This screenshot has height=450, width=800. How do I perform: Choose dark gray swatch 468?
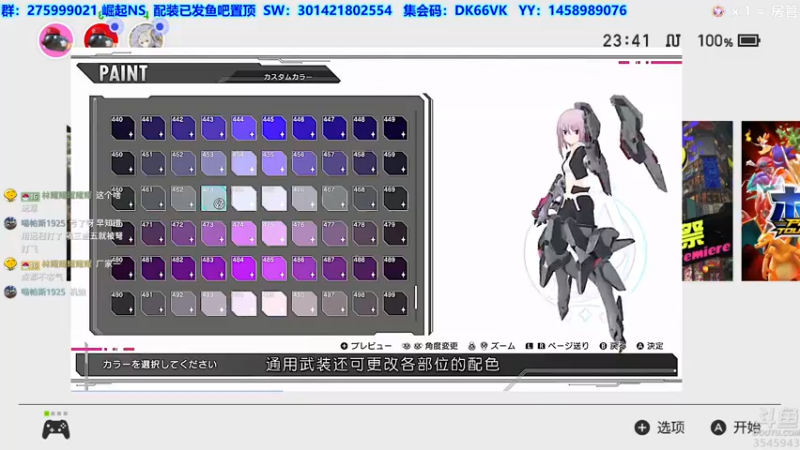click(x=365, y=198)
